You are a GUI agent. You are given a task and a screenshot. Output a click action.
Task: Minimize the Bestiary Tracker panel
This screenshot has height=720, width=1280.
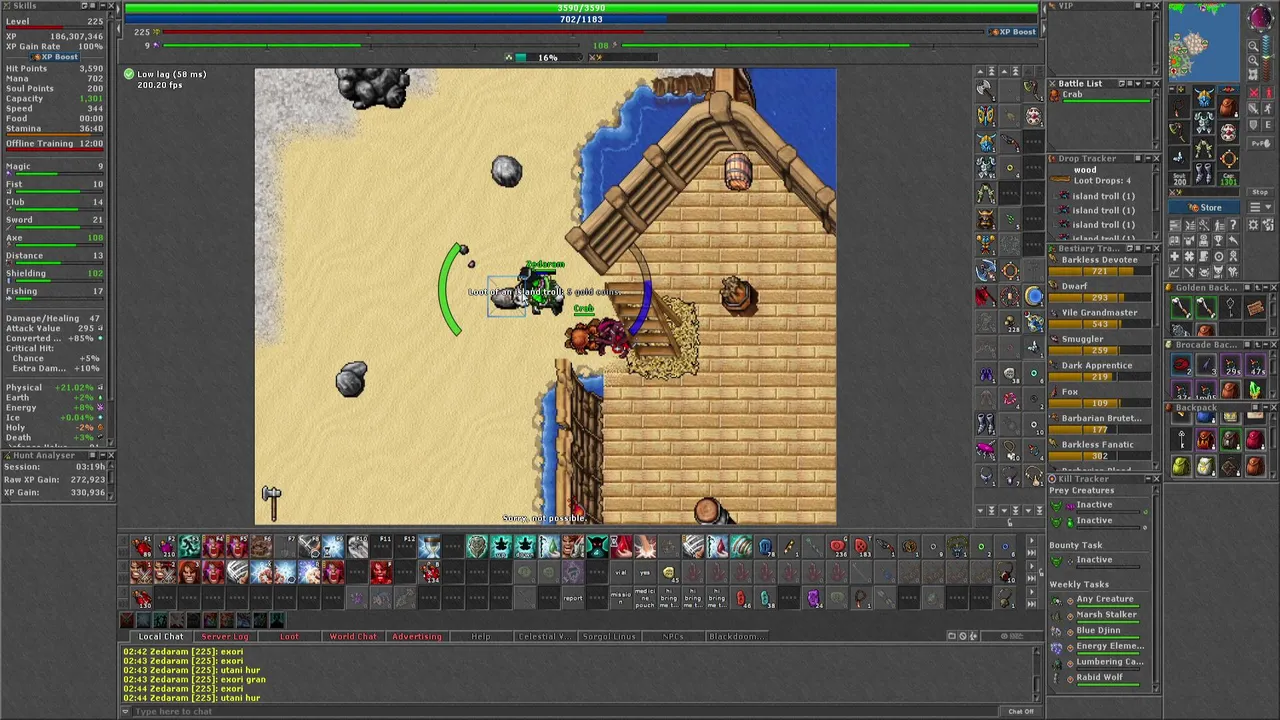pyautogui.click(x=1148, y=248)
